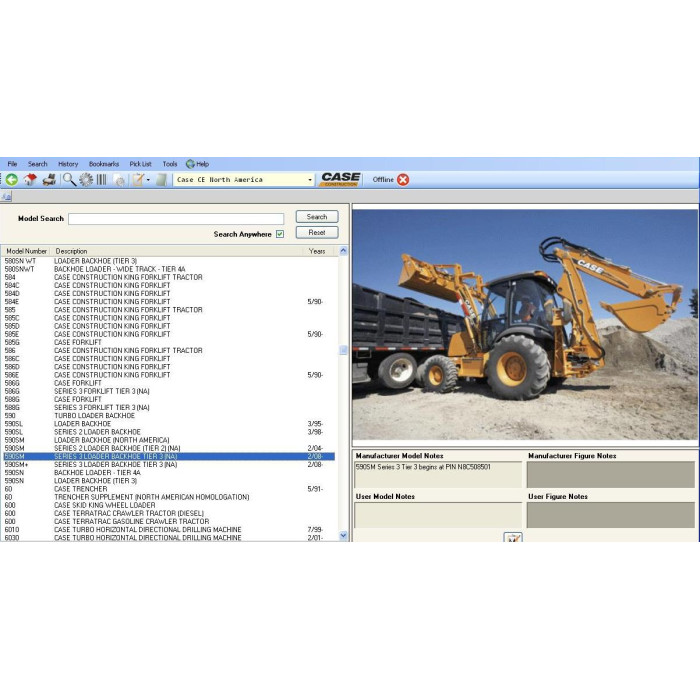Select model 584E Construction King Forklift row
The image size is (700, 700).
click(169, 301)
